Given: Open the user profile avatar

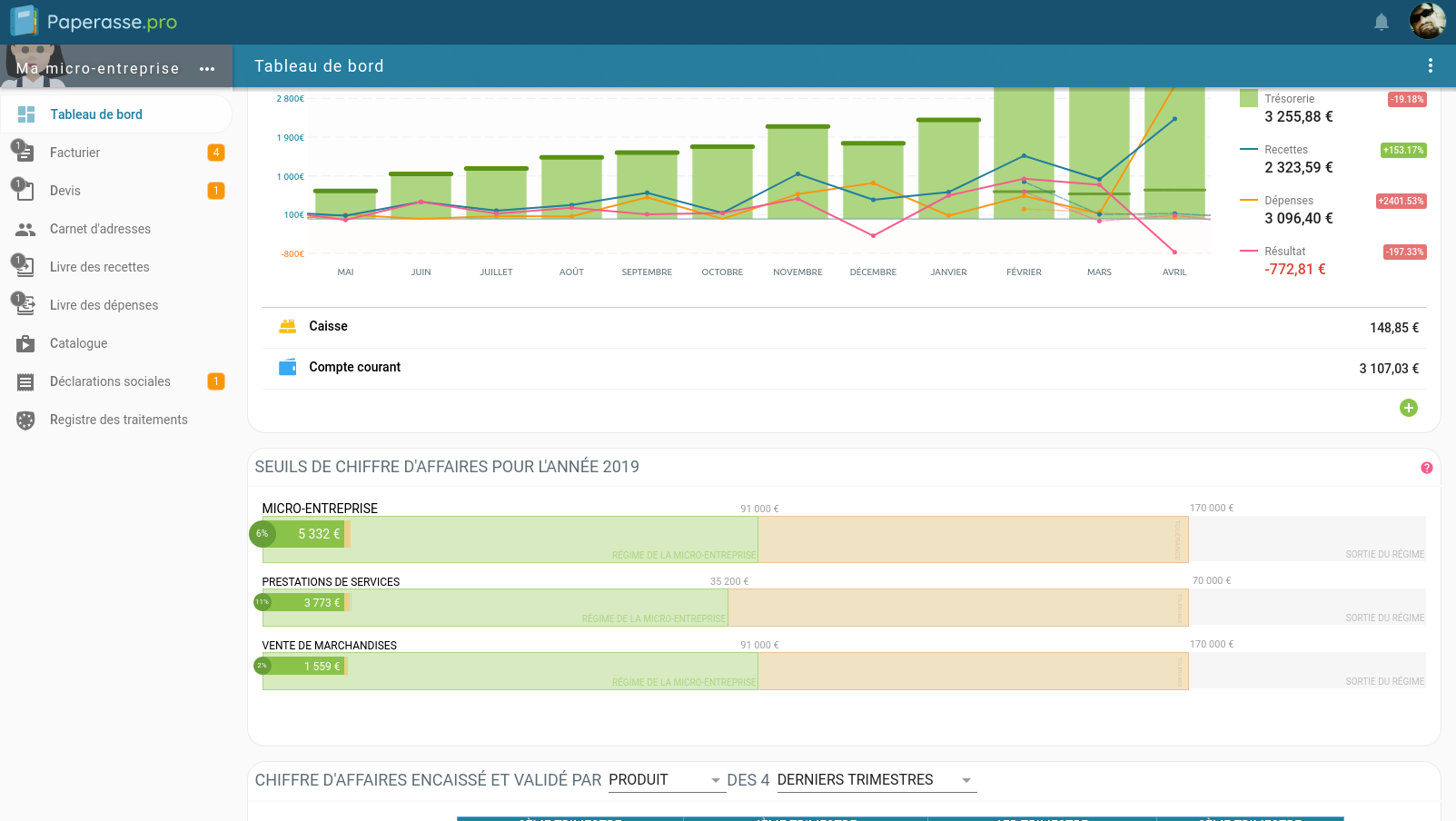Looking at the screenshot, I should coord(1427,21).
